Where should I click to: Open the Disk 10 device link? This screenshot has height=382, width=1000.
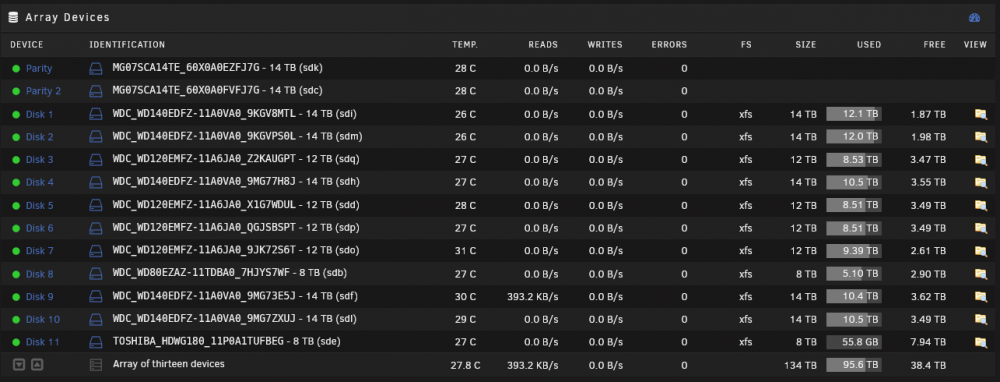43,320
